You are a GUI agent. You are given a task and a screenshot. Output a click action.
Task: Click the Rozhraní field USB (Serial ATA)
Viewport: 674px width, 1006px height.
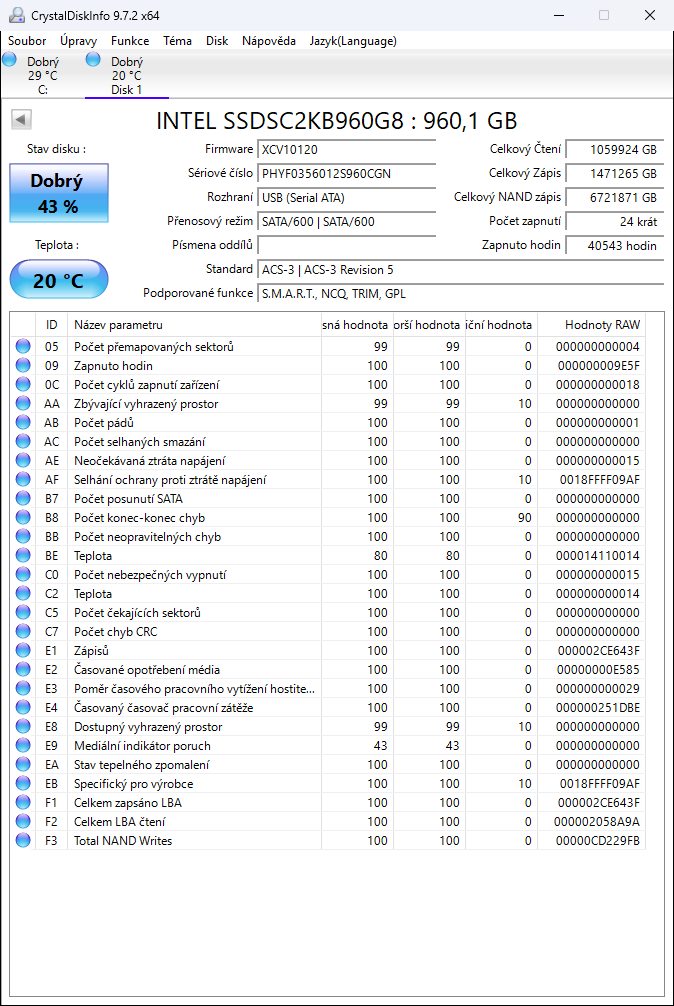click(x=346, y=198)
